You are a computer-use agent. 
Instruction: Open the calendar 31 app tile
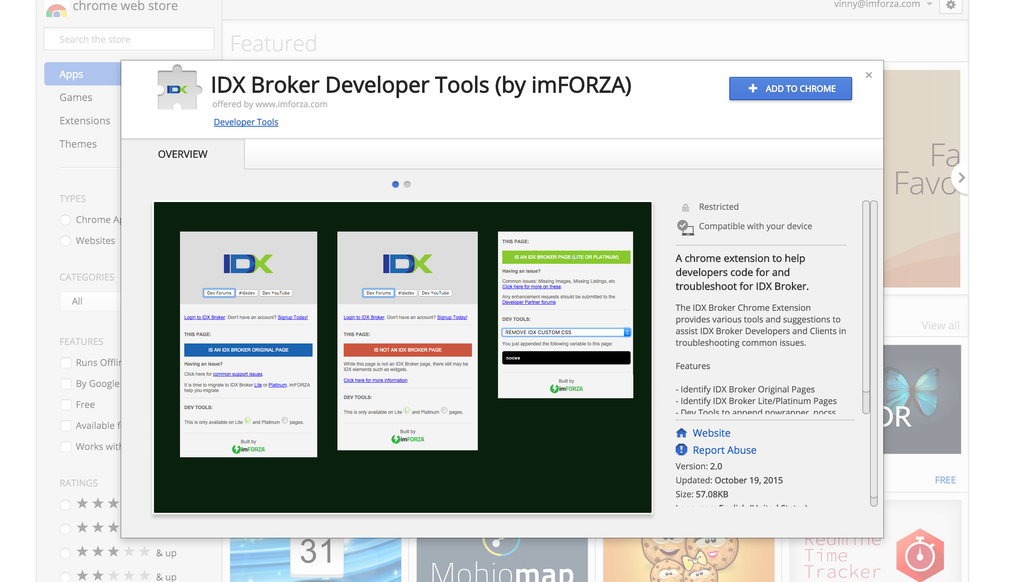315,560
